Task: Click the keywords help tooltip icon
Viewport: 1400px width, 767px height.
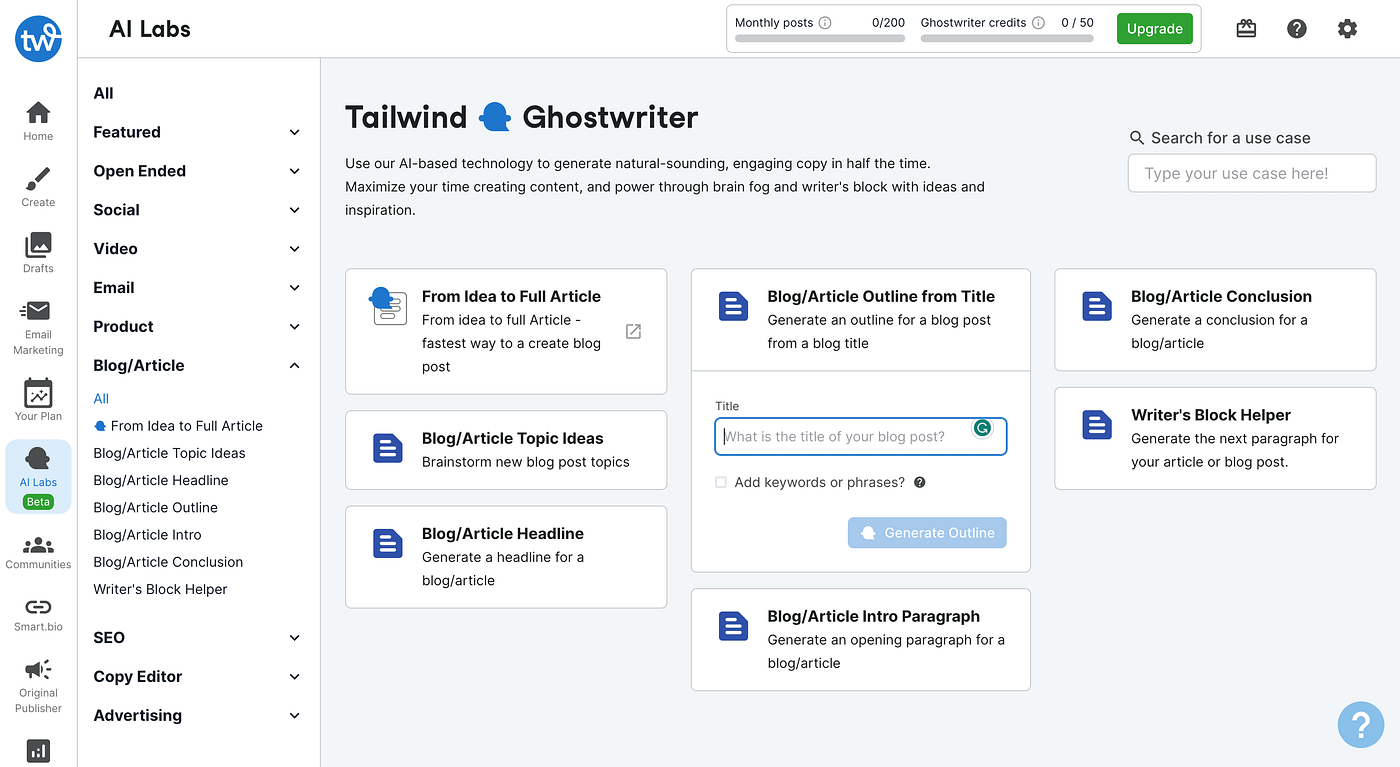Action: pyautogui.click(x=920, y=482)
